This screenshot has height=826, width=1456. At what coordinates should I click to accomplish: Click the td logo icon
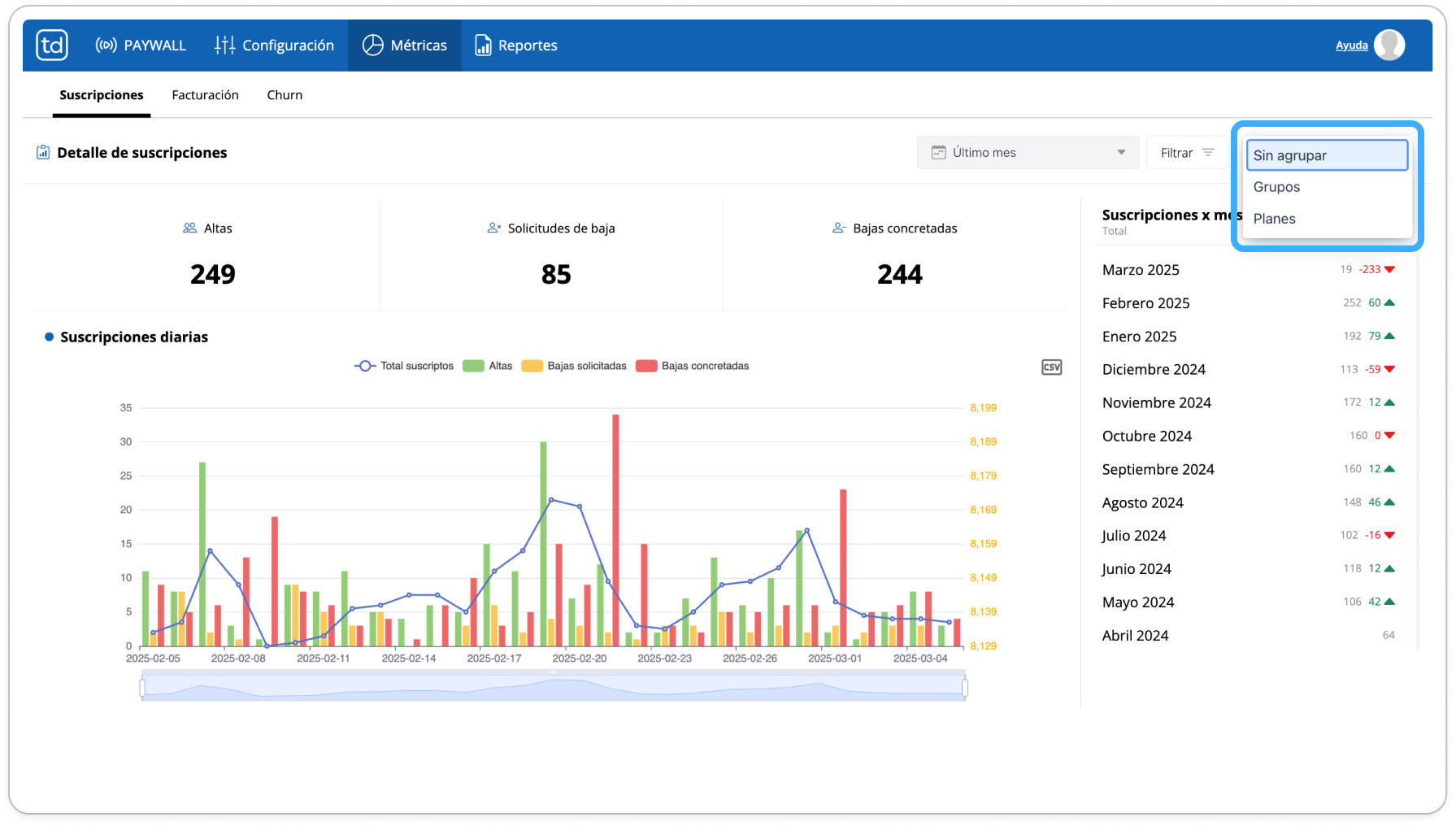52,45
